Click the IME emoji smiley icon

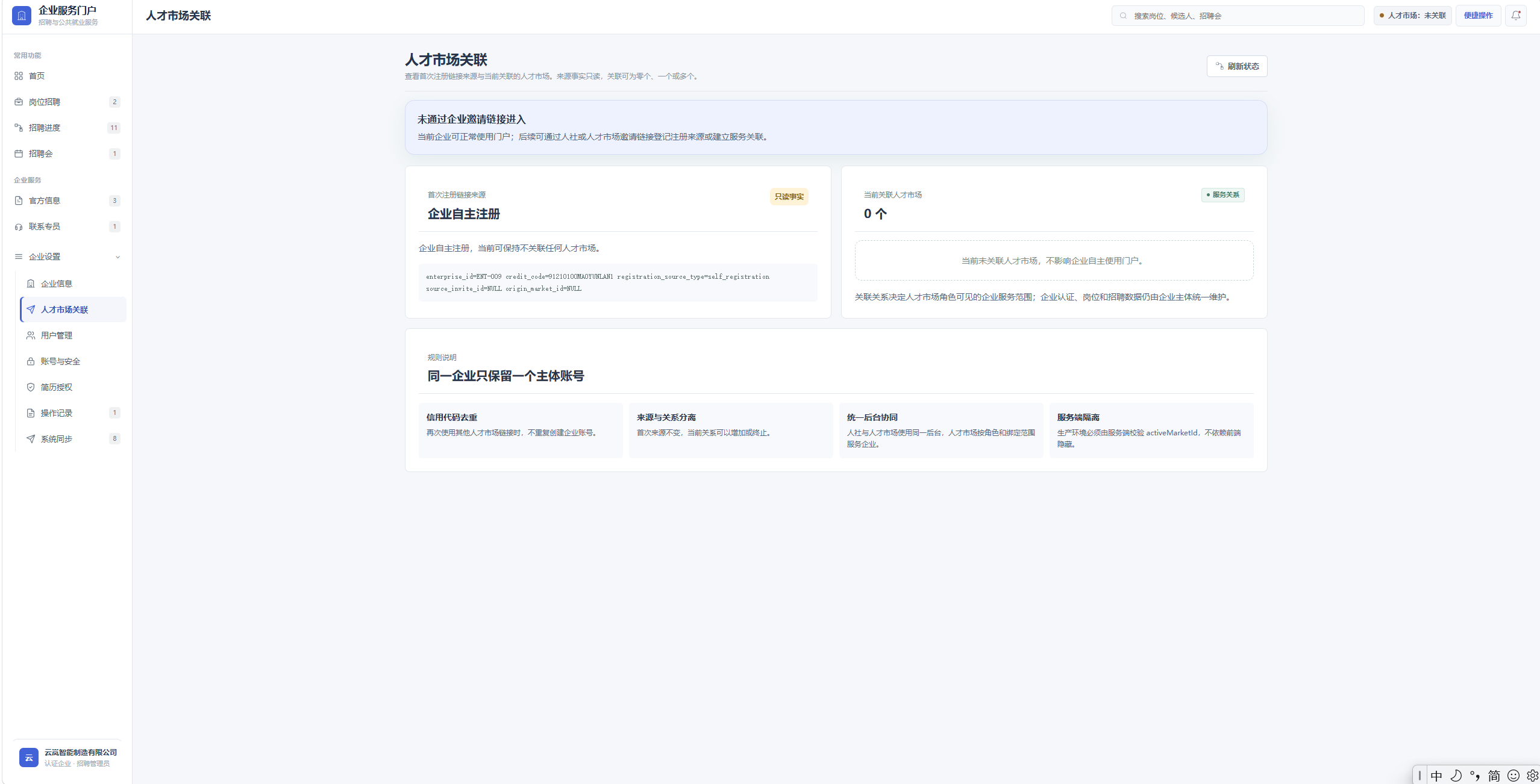point(1513,776)
